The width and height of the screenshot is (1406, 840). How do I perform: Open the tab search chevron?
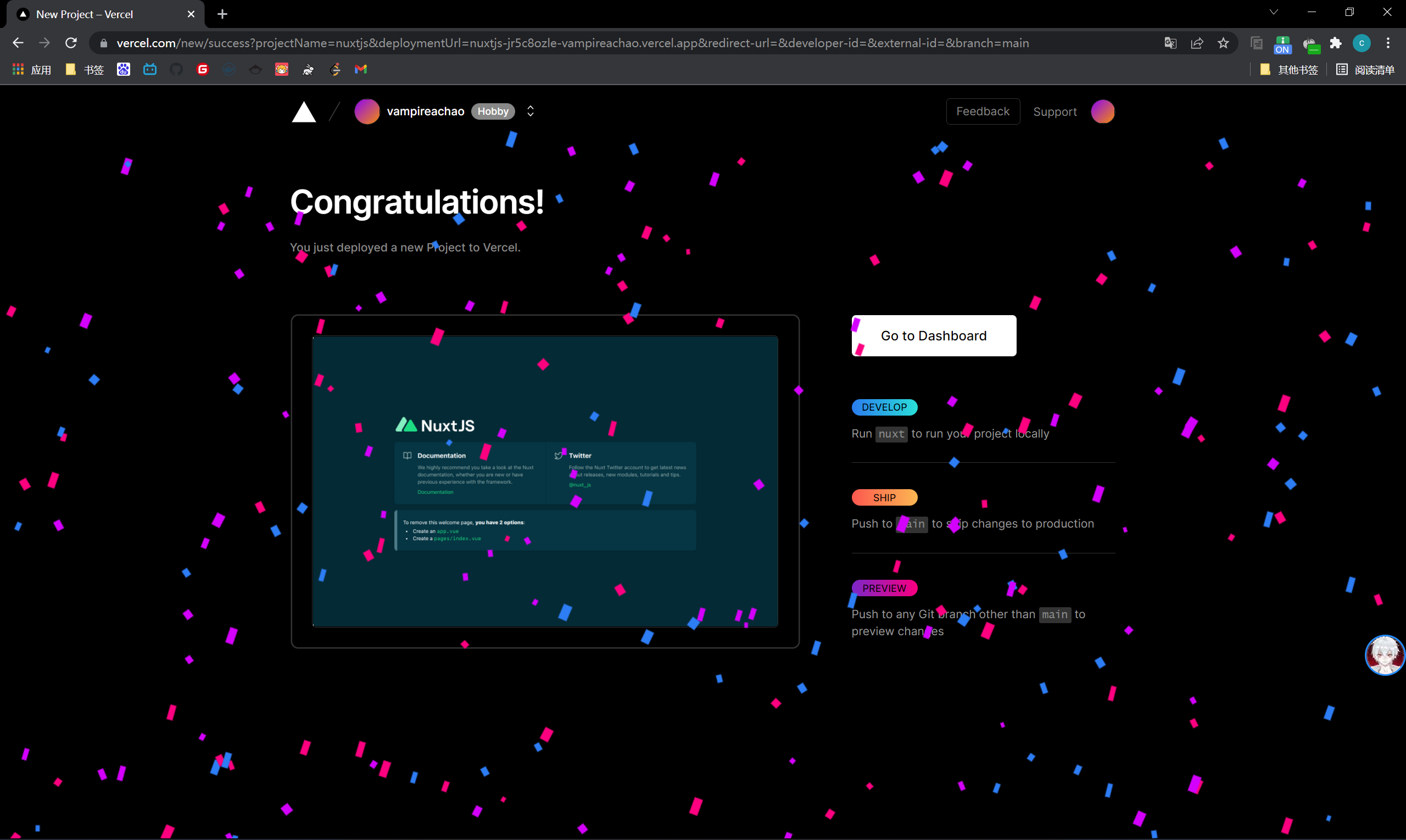point(1274,12)
